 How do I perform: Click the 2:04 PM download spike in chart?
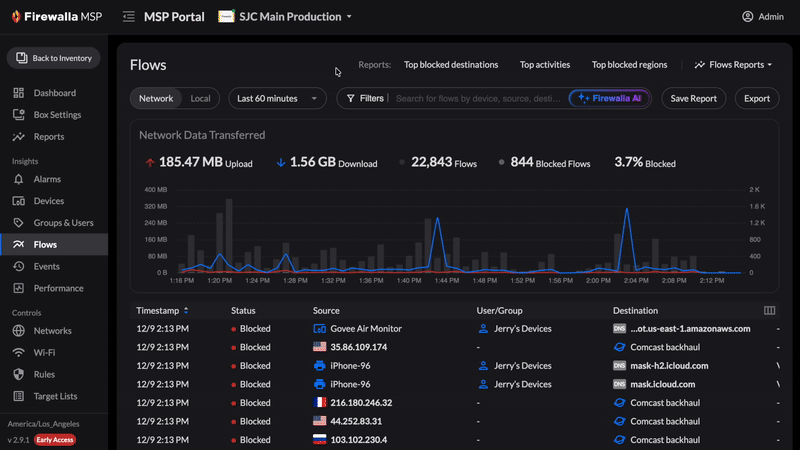click(627, 212)
